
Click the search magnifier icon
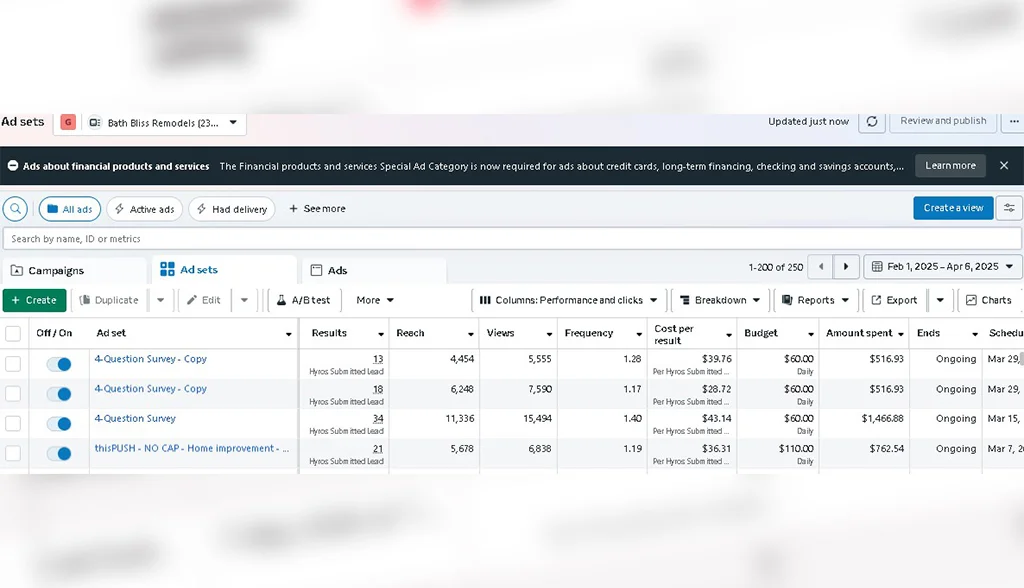click(x=15, y=209)
